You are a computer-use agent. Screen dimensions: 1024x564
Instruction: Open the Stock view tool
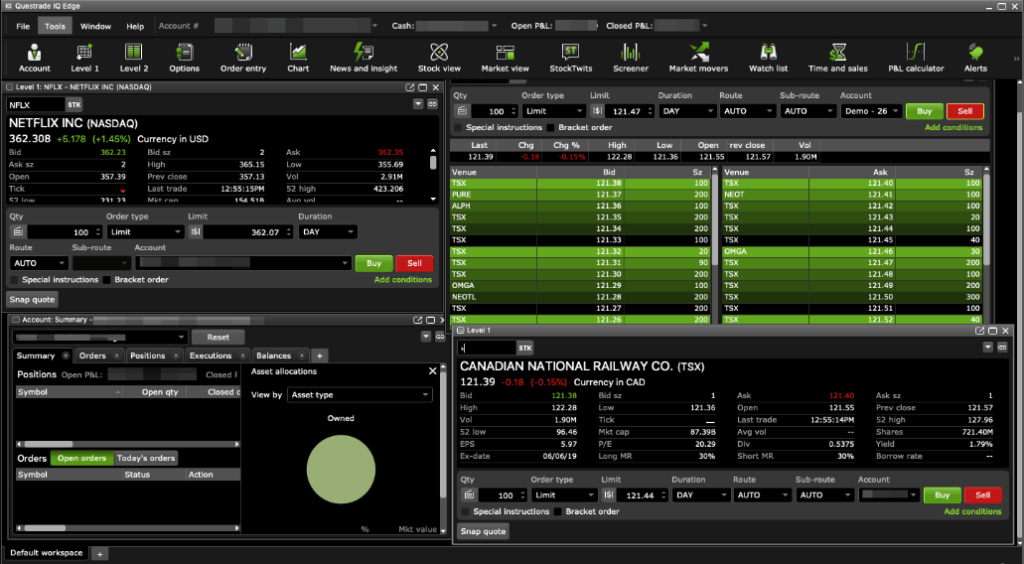[x=439, y=57]
